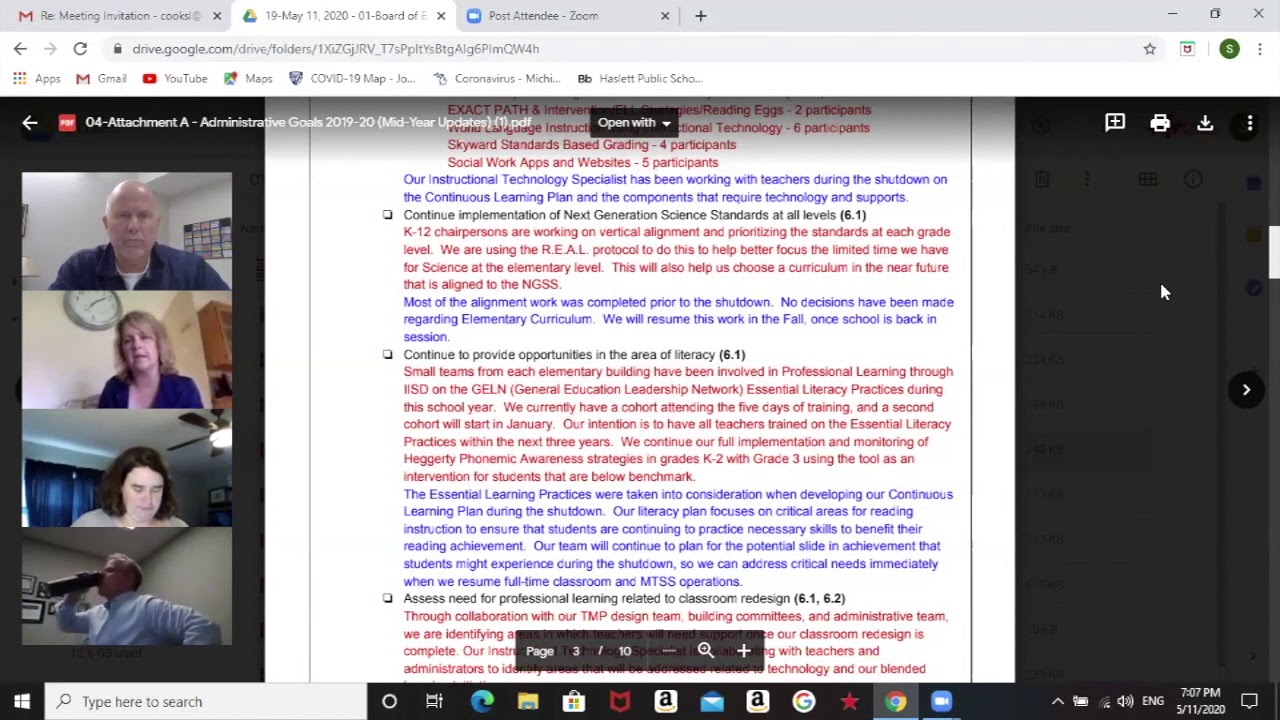Viewport: 1280px width, 720px height.
Task: Select the '19-May 11, 2020' Drive tab
Action: (343, 16)
